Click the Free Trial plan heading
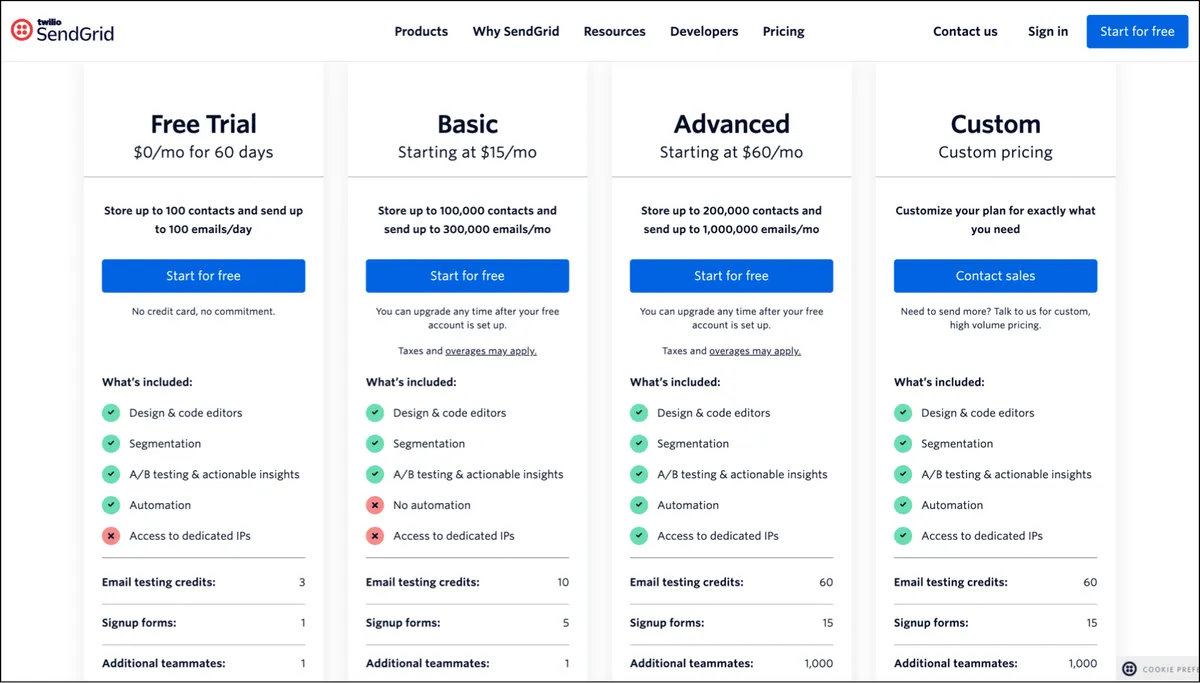The width and height of the screenshot is (1200, 683). point(203,124)
